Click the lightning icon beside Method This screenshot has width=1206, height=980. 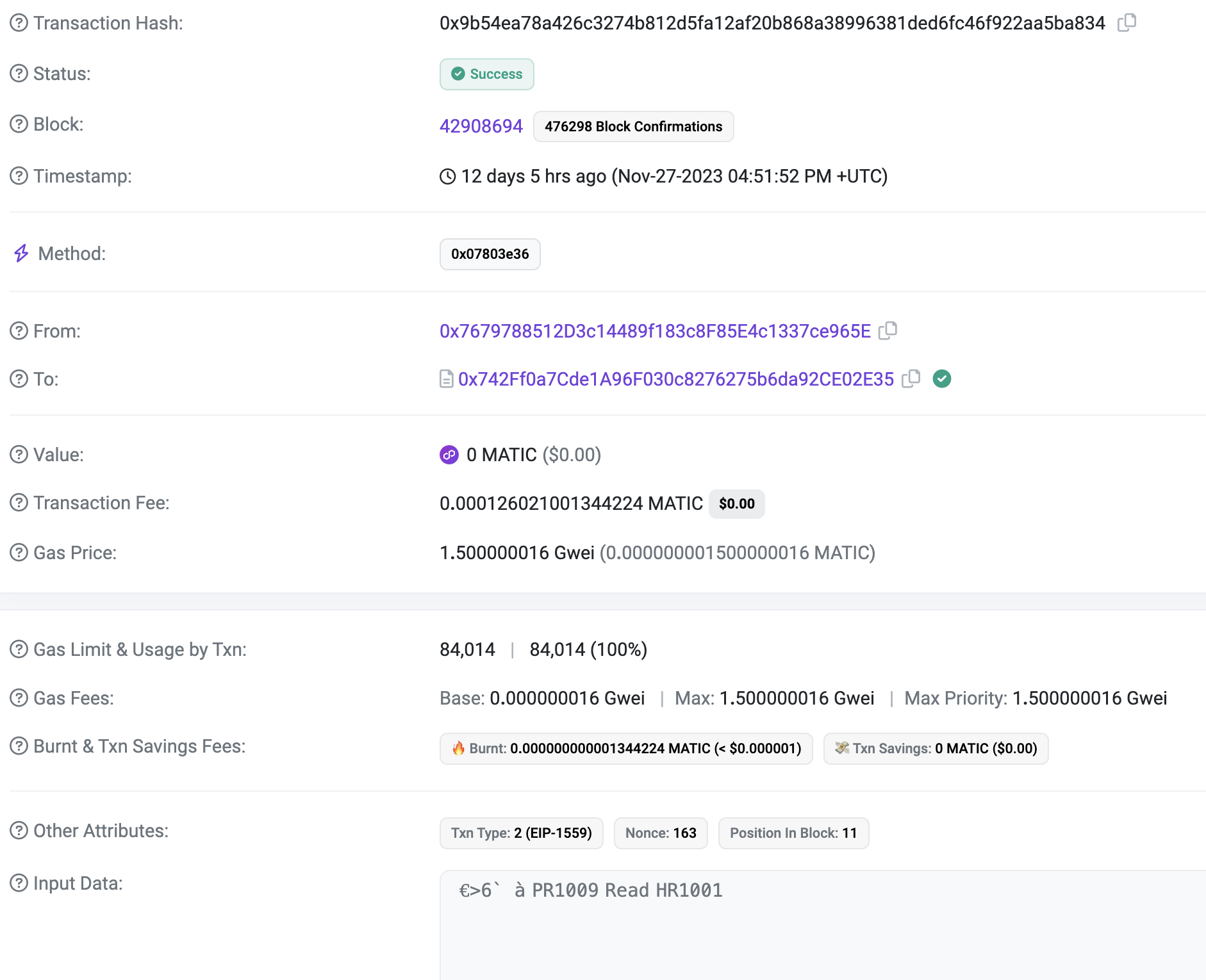click(x=21, y=254)
